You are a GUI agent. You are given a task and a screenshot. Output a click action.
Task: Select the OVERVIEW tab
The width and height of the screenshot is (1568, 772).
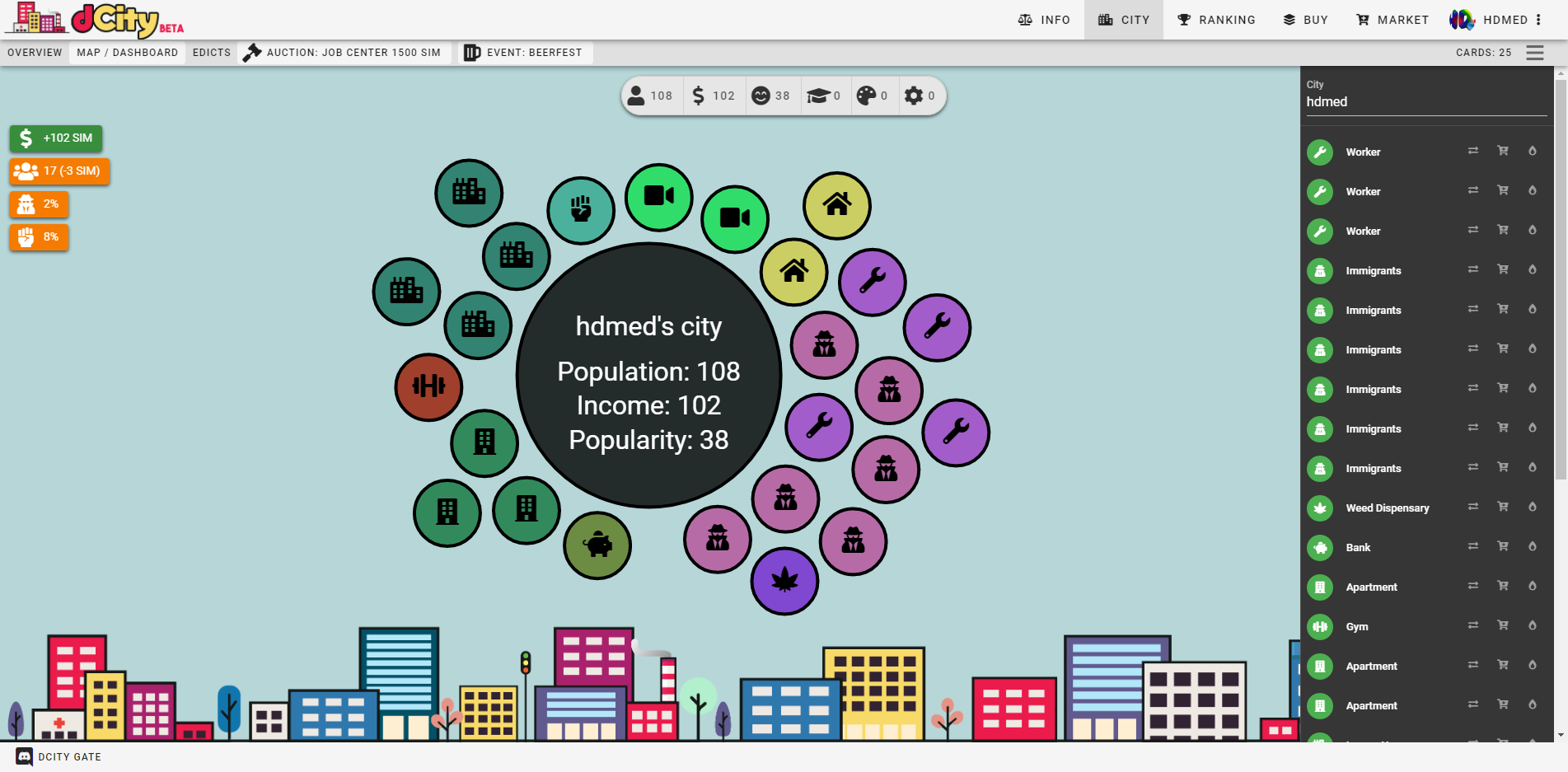coord(35,53)
